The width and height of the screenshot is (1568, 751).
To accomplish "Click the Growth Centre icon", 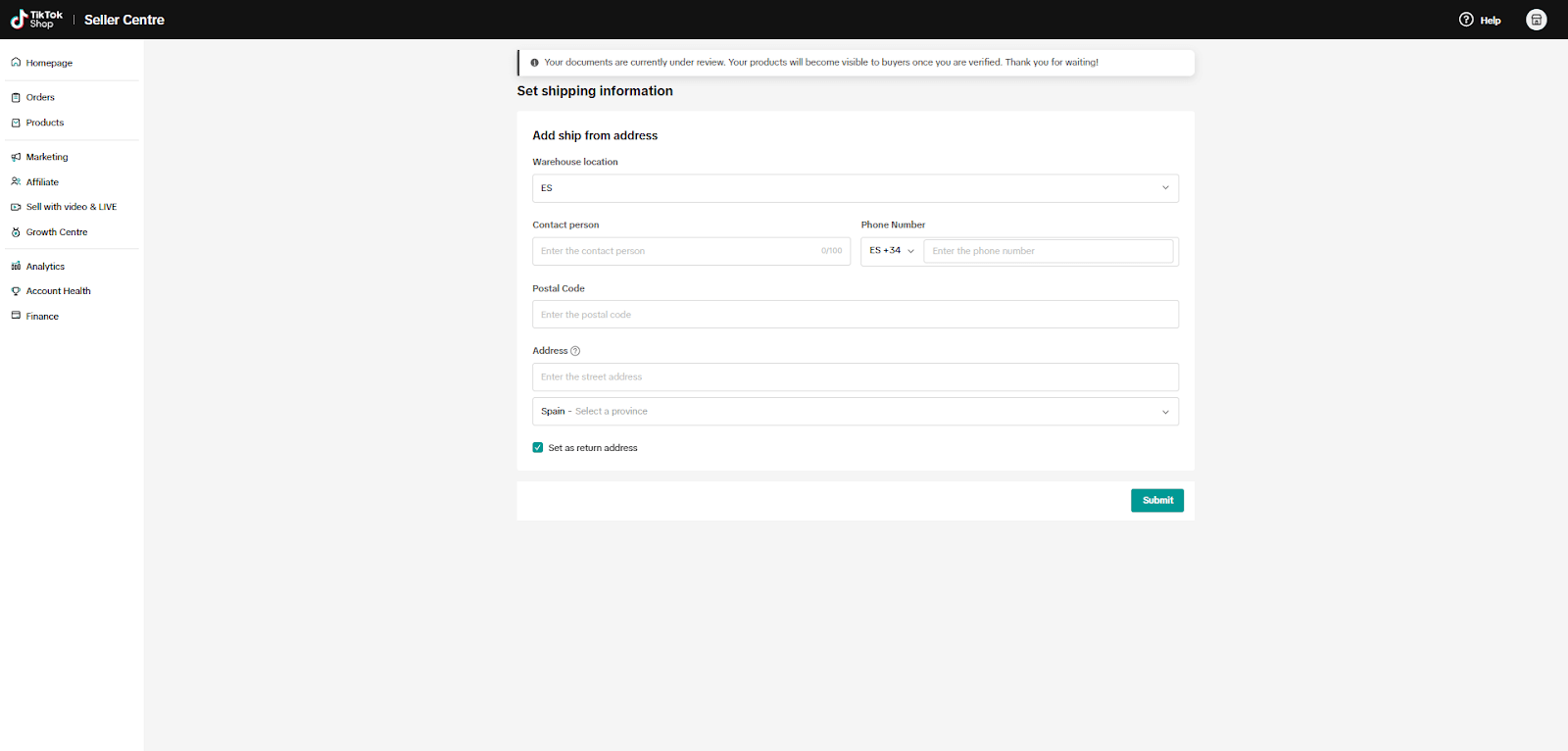I will (16, 232).
